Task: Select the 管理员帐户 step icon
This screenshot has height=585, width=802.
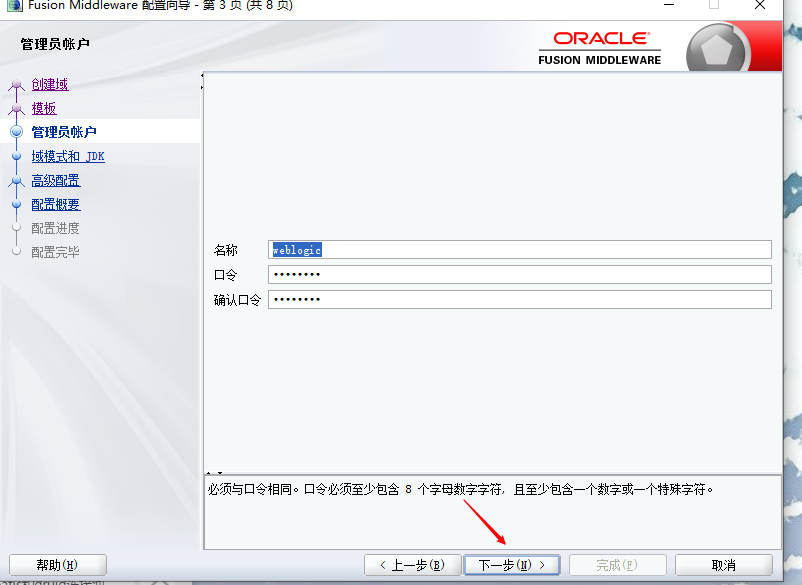Action: [14, 131]
